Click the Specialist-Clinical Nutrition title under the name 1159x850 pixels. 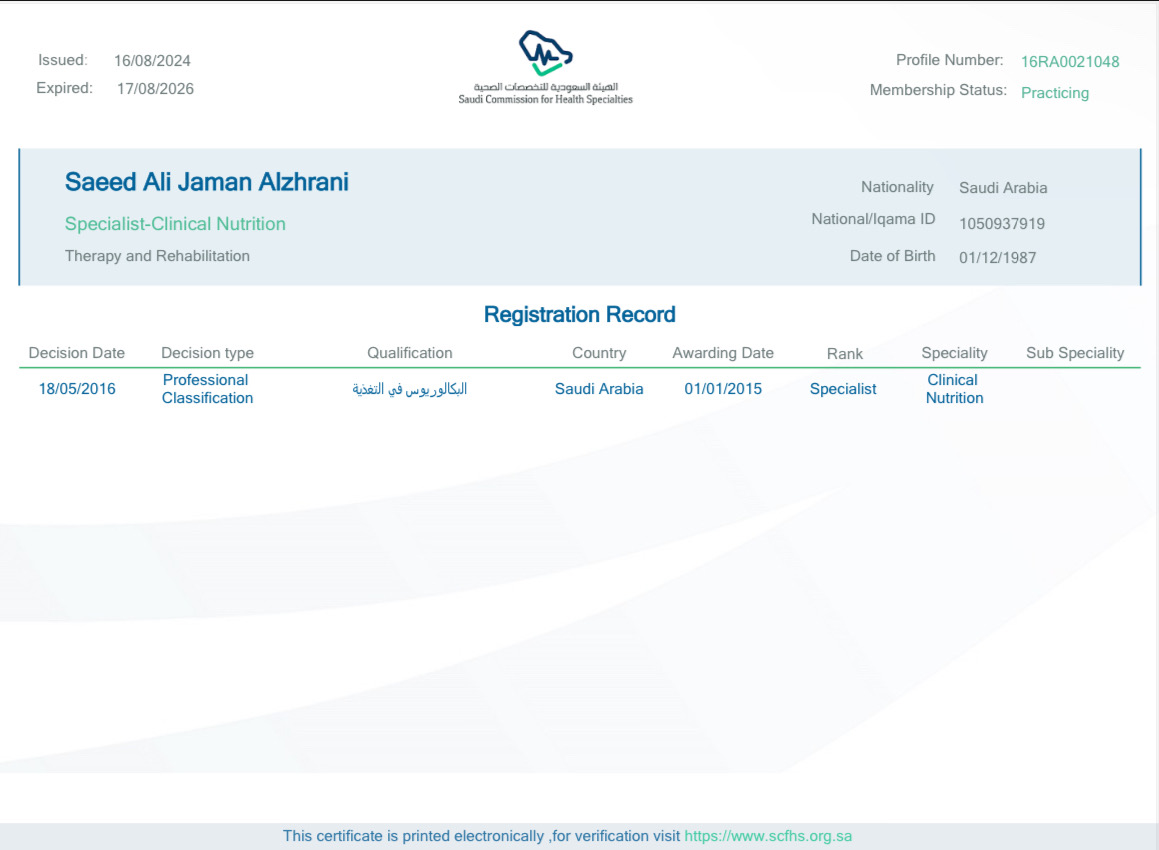[x=175, y=224]
